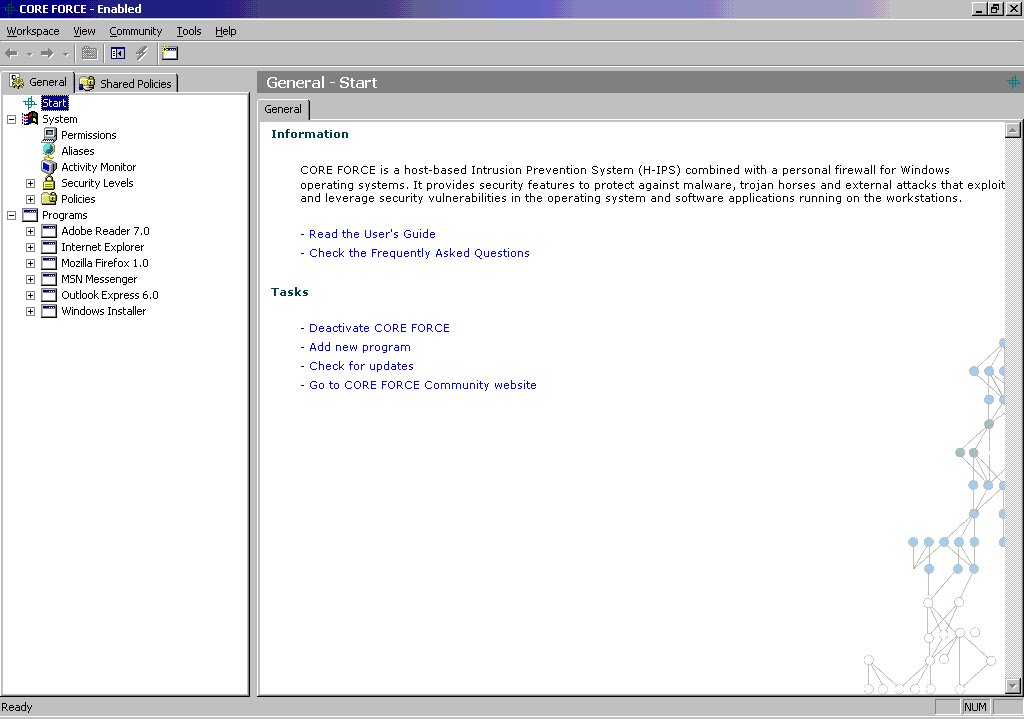Click the lightning bolt toolbar icon
Screen dimensions: 1024x719
click(142, 54)
